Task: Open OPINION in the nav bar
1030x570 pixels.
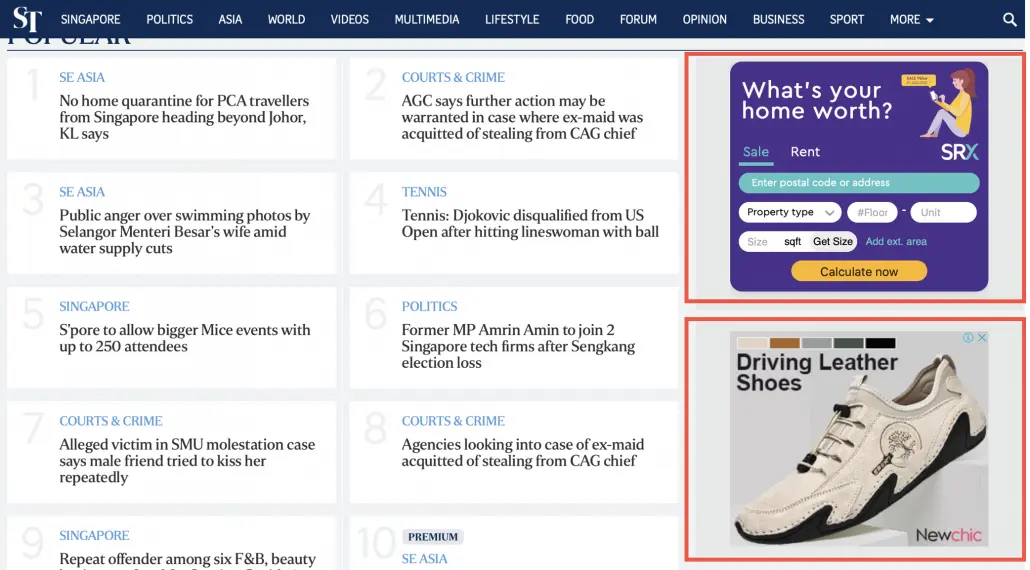Action: (x=705, y=20)
